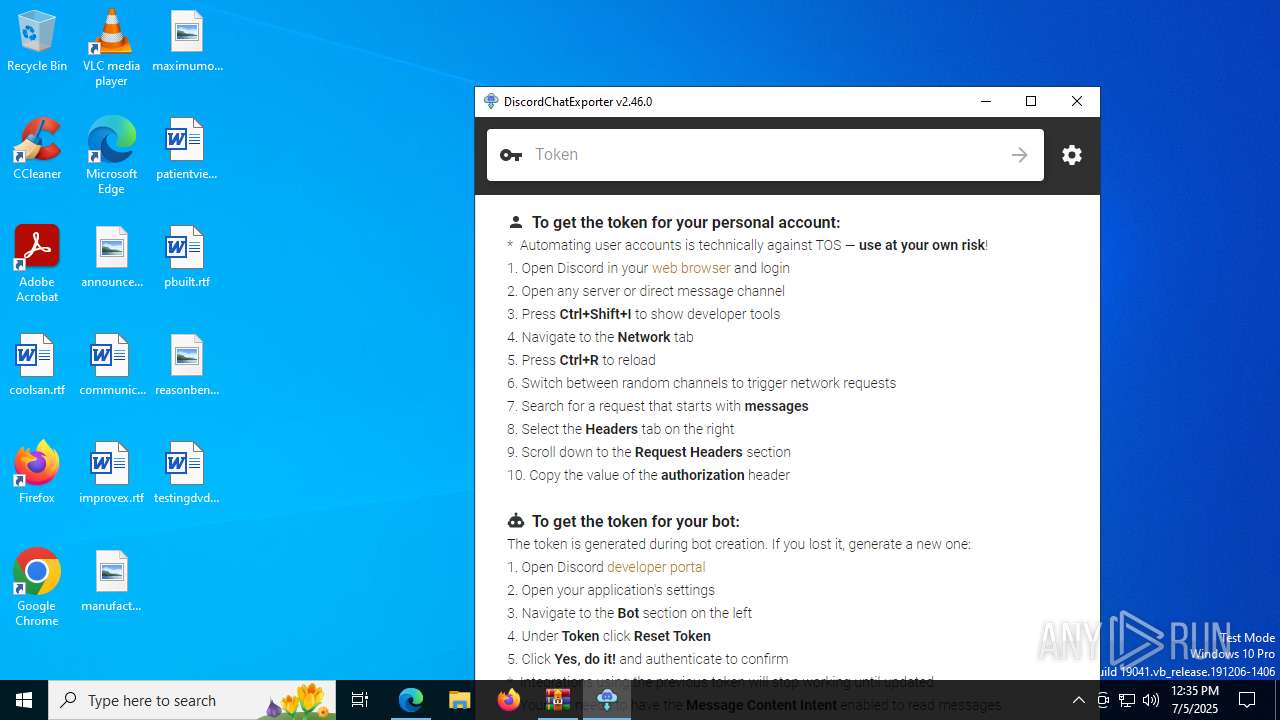
Task: Select the VLC media player shortcut
Action: click(111, 48)
